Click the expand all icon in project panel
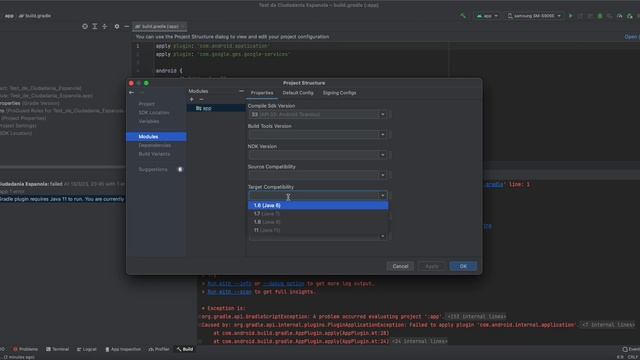The image size is (640, 360). pos(95,26)
